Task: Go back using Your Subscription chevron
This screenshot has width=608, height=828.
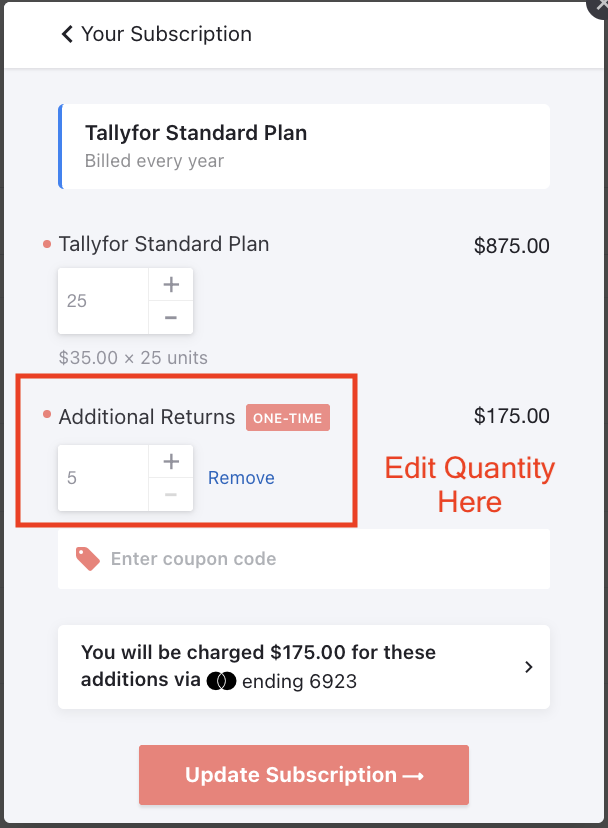Action: coord(67,34)
